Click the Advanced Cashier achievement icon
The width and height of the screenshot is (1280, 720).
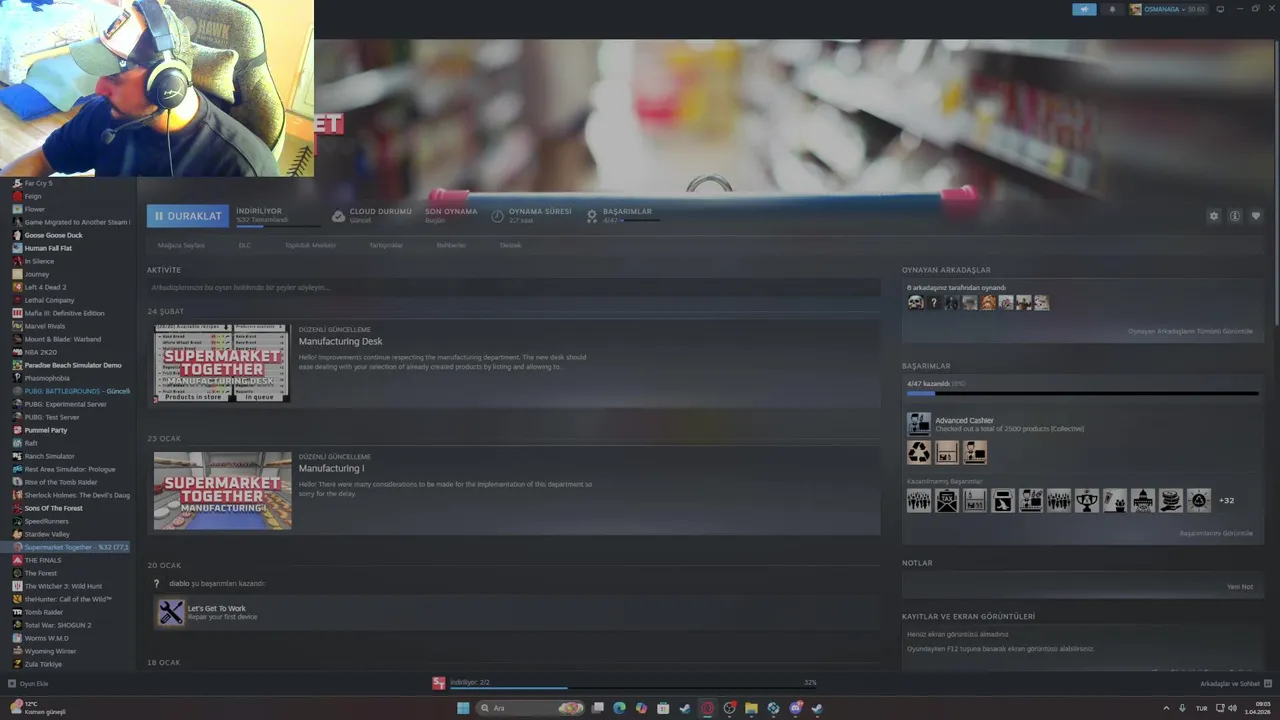click(918, 424)
